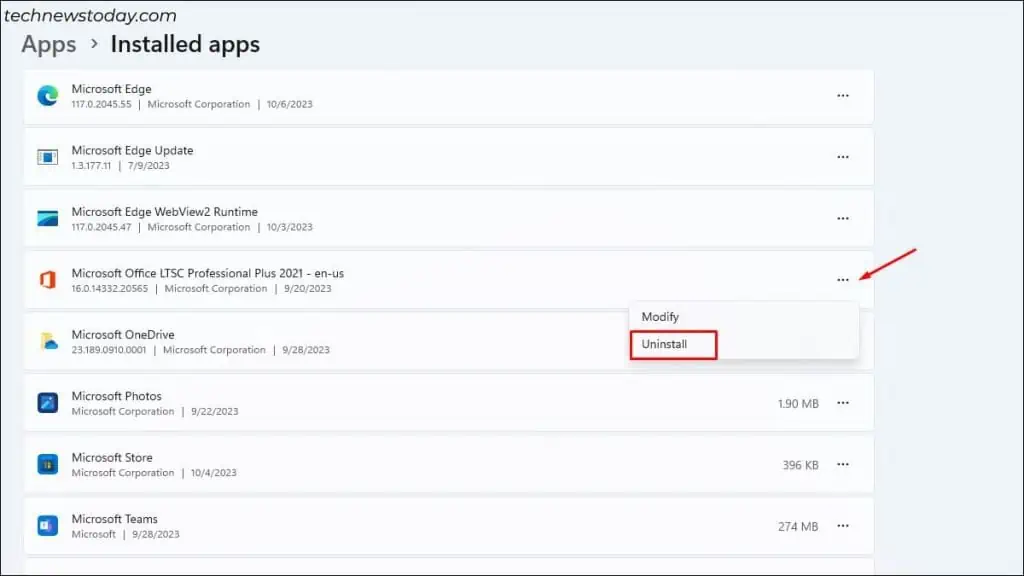Click the Microsoft Store icon
1024x576 pixels.
pyautogui.click(x=47, y=464)
